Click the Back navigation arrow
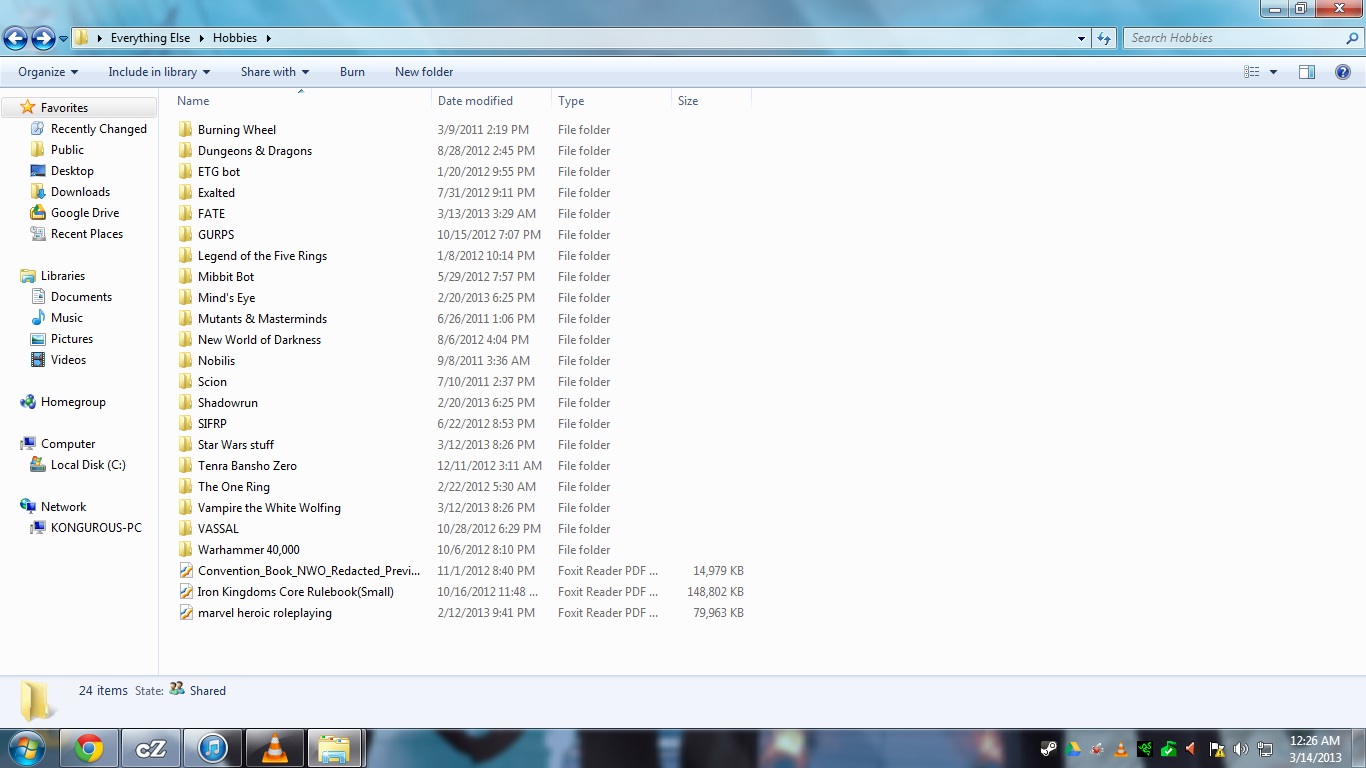This screenshot has width=1366, height=768. point(15,38)
